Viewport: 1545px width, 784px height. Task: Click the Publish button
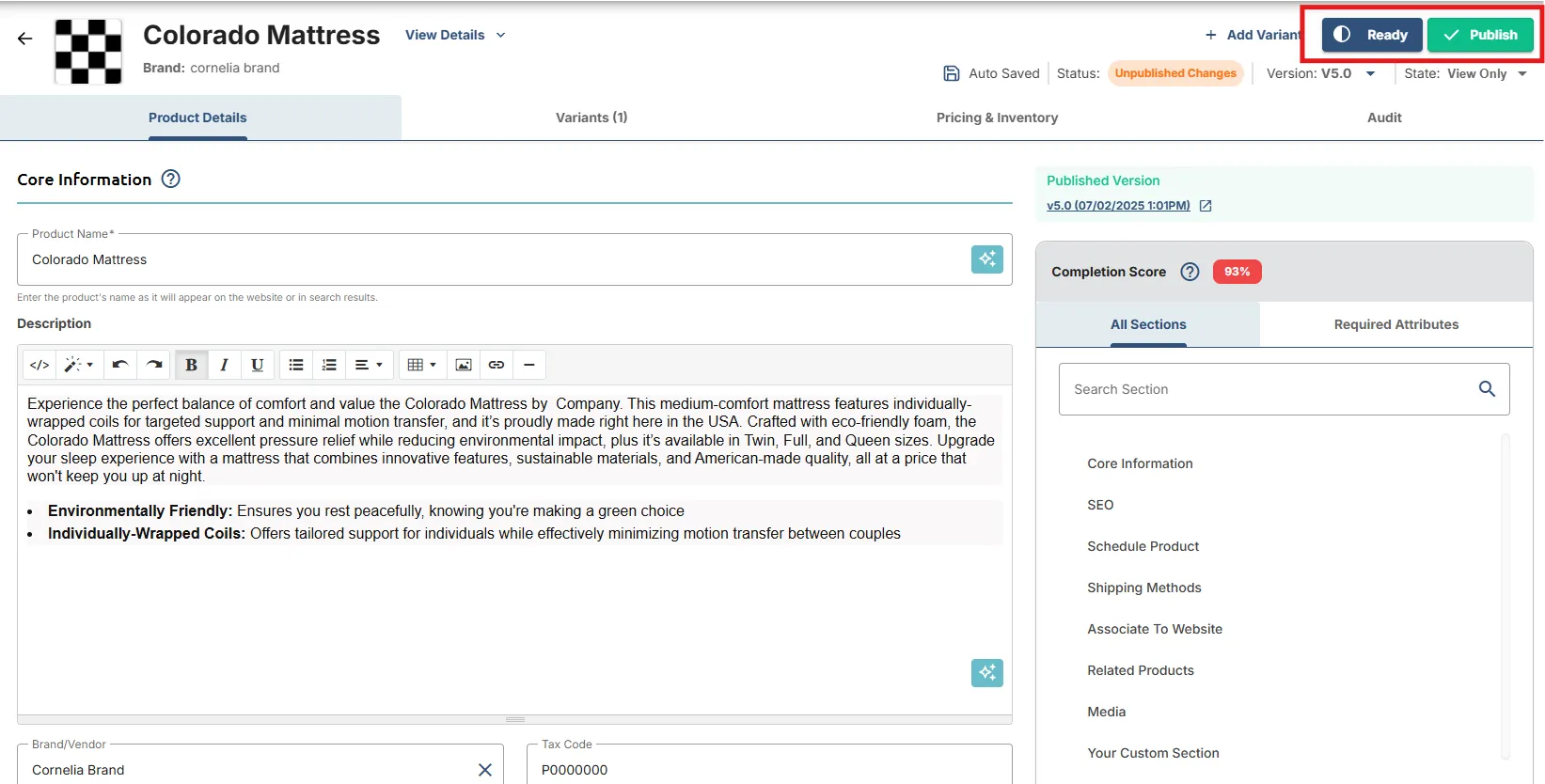[x=1480, y=35]
